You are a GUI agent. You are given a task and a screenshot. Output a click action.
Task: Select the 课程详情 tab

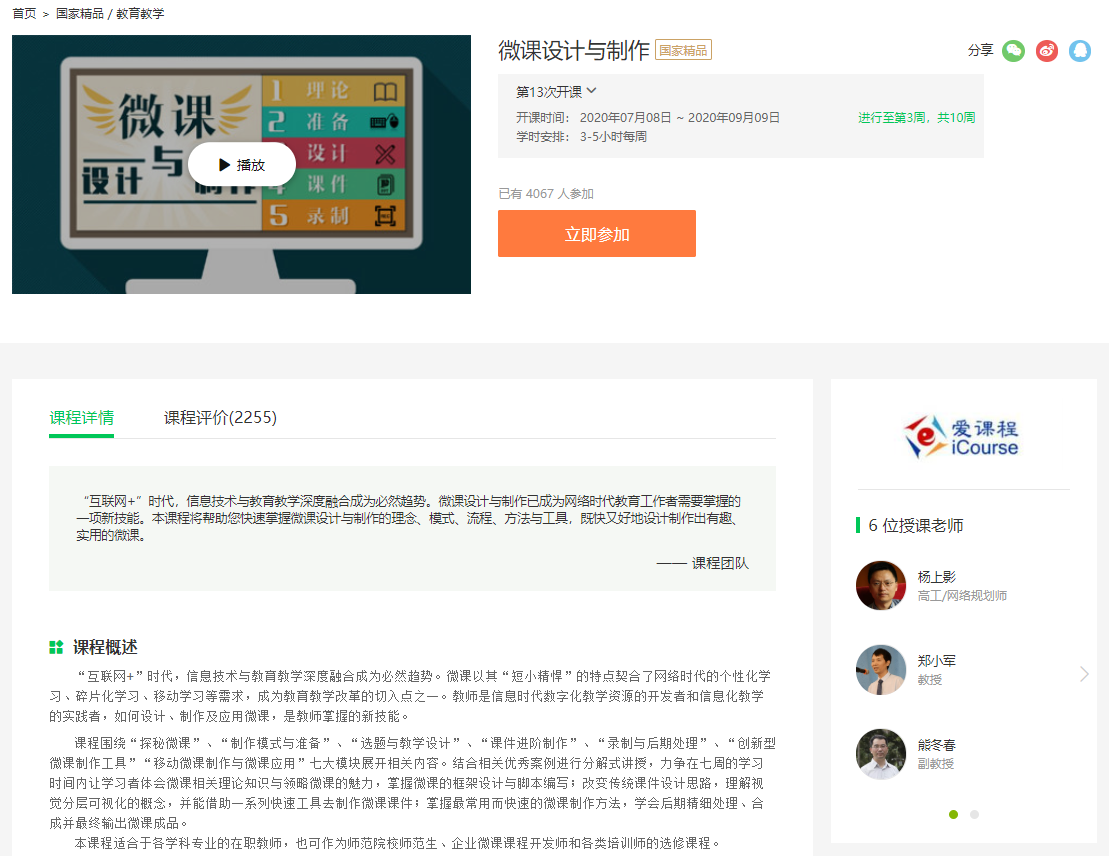81,417
